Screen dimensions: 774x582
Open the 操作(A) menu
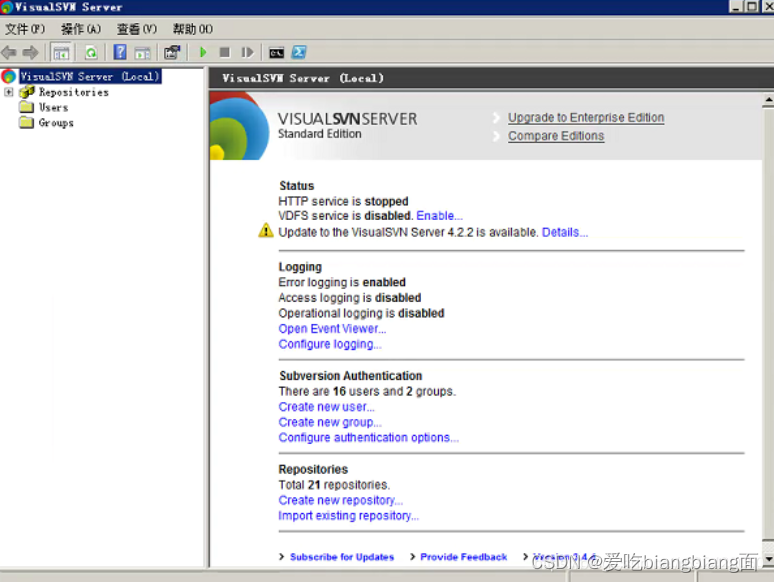tap(81, 29)
